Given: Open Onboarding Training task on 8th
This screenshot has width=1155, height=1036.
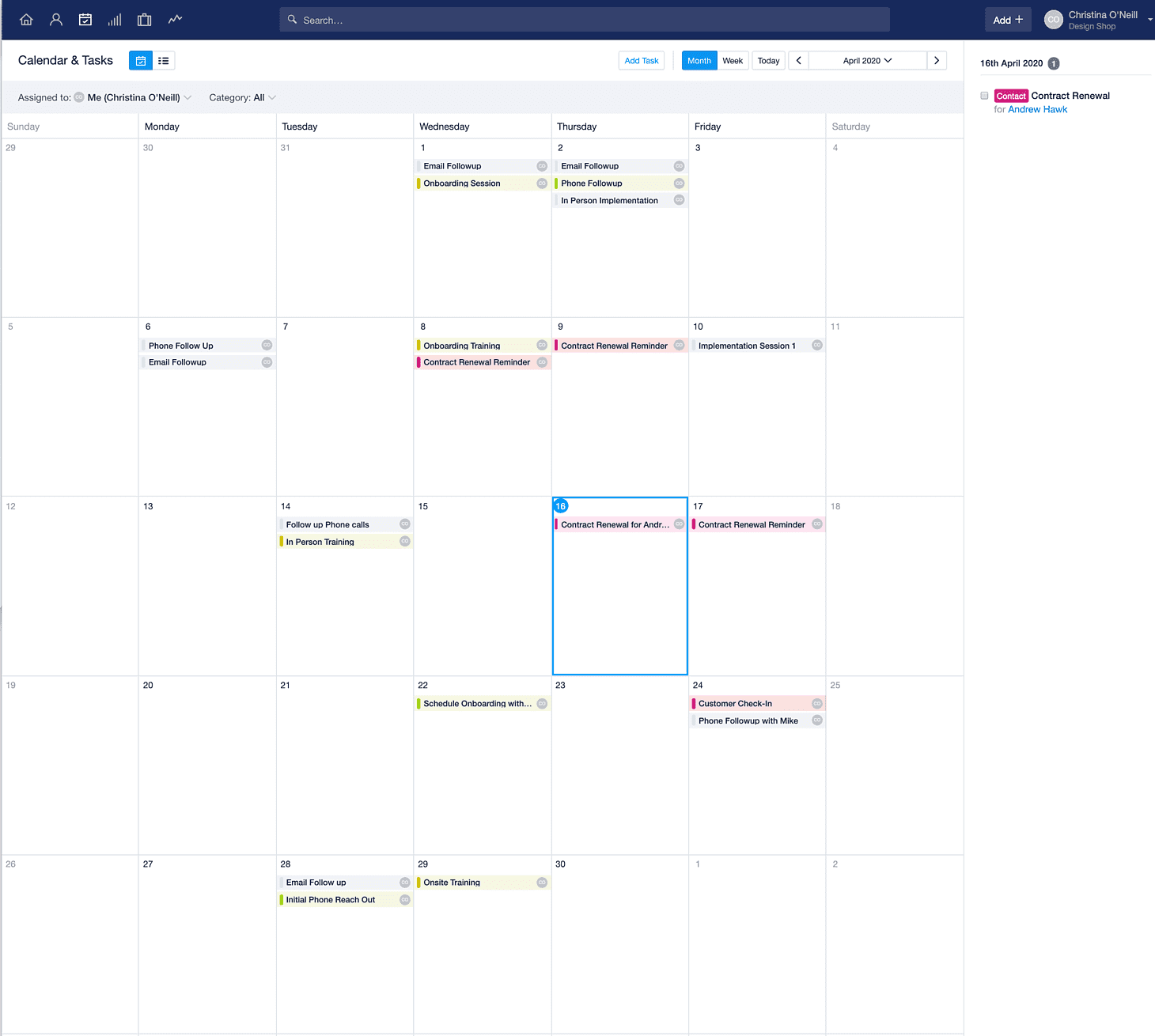Looking at the screenshot, I should (483, 346).
